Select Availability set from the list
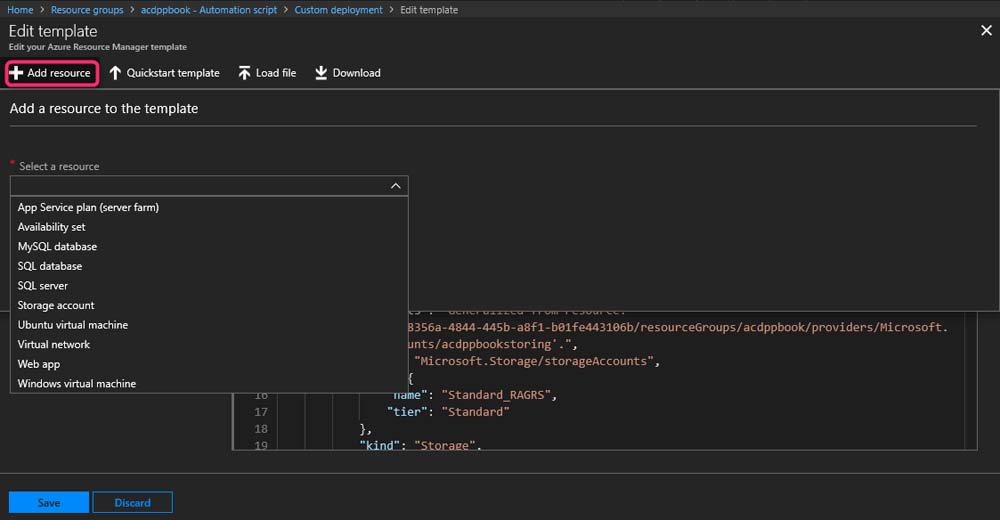Screen dimensions: 1000x520 point(51,227)
